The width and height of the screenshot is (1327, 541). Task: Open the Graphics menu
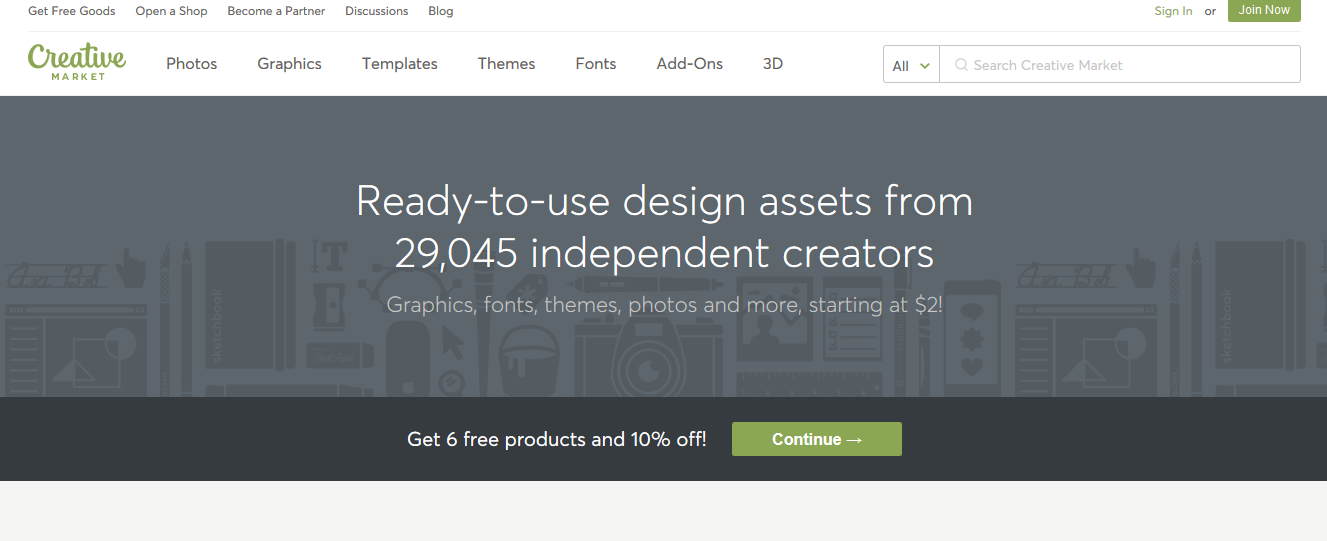click(289, 64)
